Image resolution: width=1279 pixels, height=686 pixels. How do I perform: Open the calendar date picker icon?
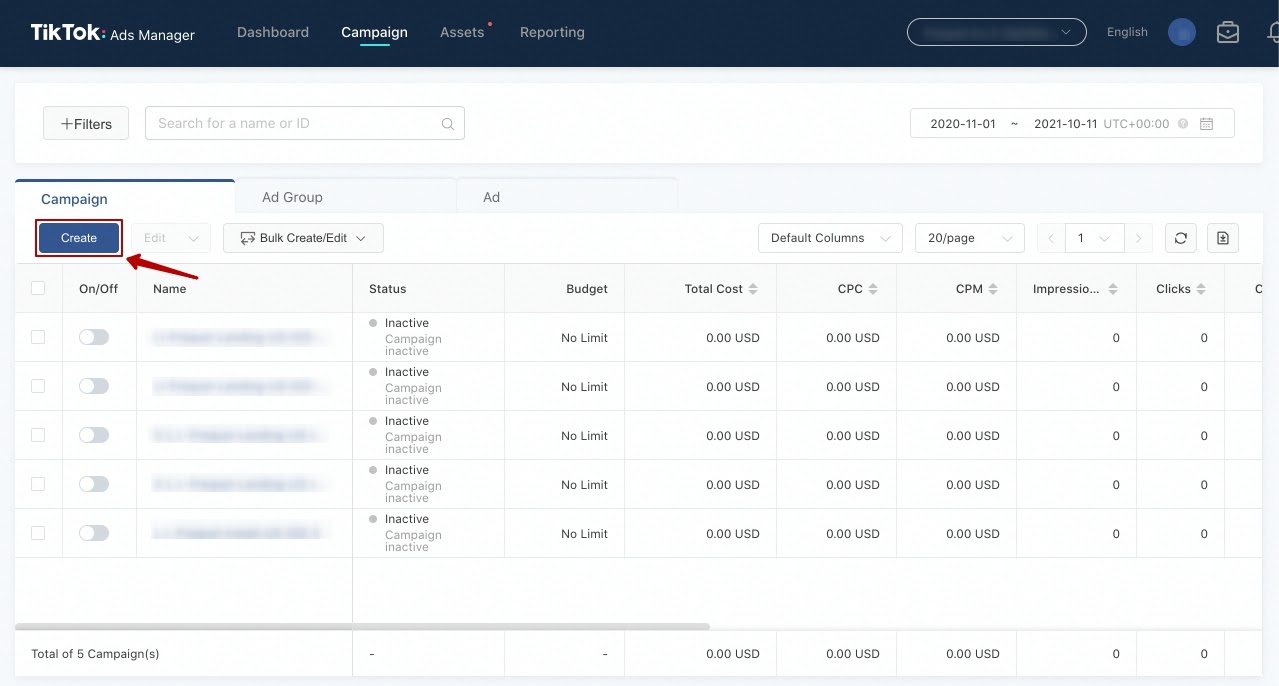pos(1206,124)
